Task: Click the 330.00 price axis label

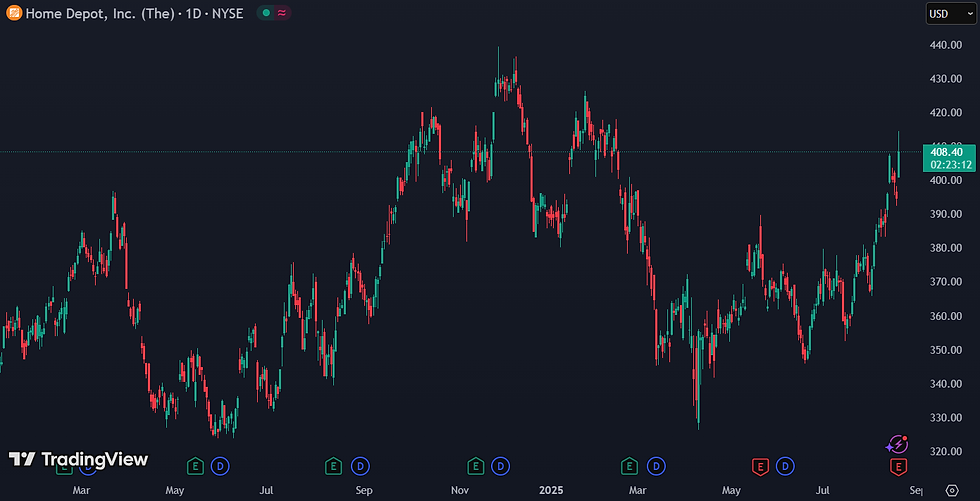Action: [946, 417]
